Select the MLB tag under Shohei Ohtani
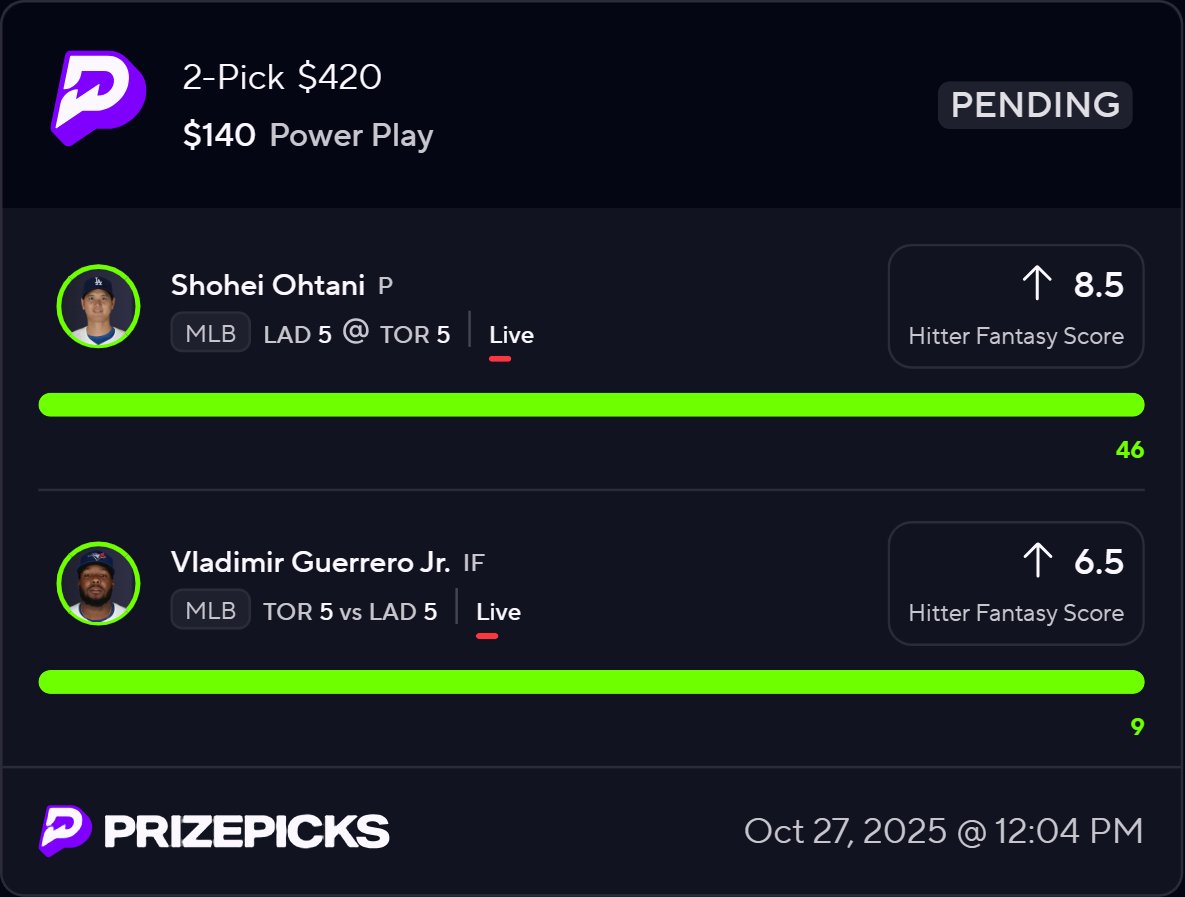 (x=210, y=334)
